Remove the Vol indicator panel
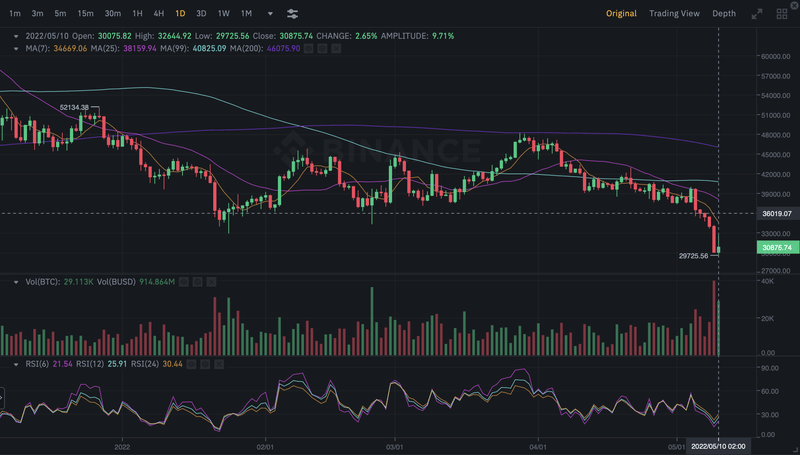 [212, 283]
